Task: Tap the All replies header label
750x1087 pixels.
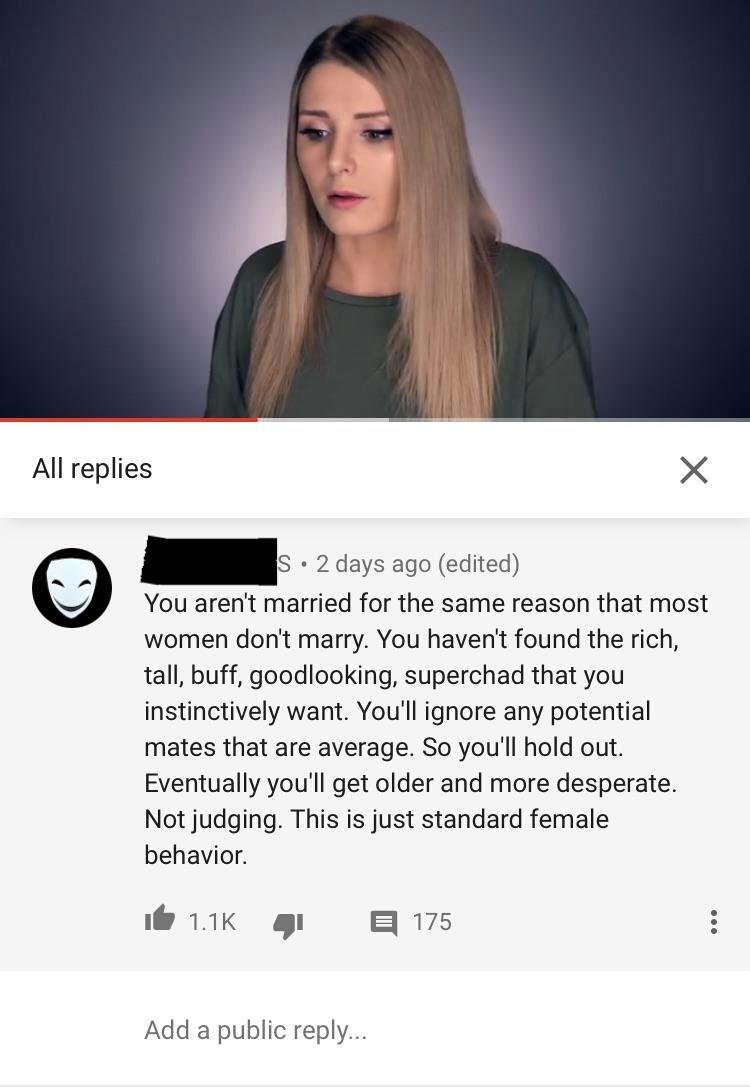Action: click(92, 469)
